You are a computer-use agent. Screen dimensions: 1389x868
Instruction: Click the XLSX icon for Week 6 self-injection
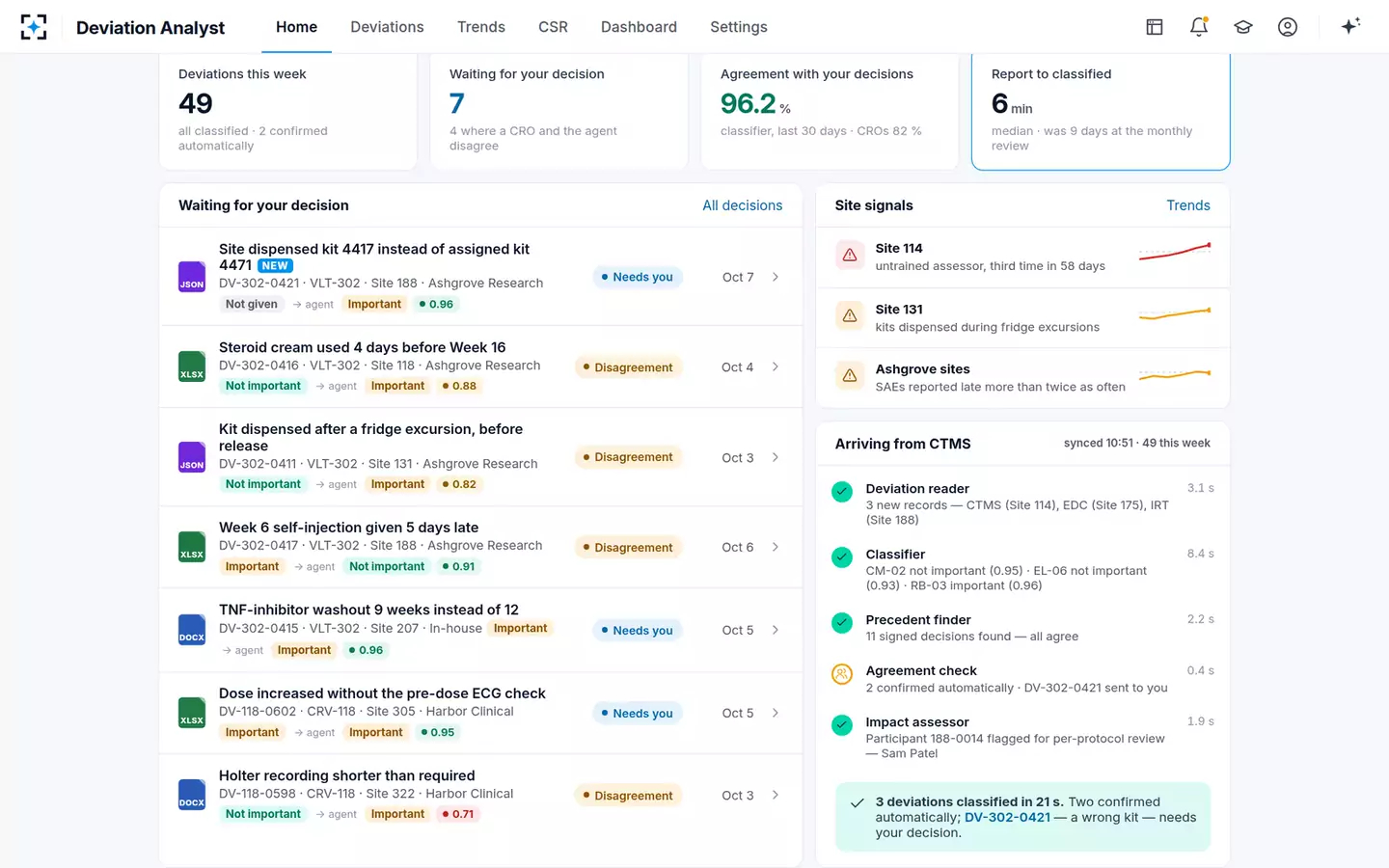click(x=192, y=547)
